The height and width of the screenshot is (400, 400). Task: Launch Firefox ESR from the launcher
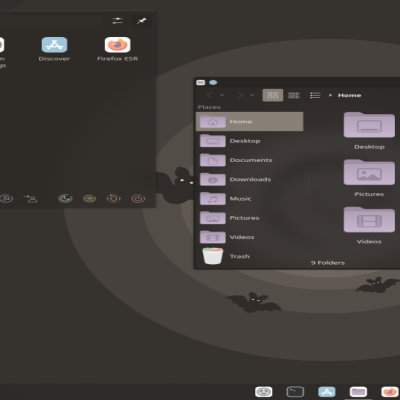click(x=117, y=49)
